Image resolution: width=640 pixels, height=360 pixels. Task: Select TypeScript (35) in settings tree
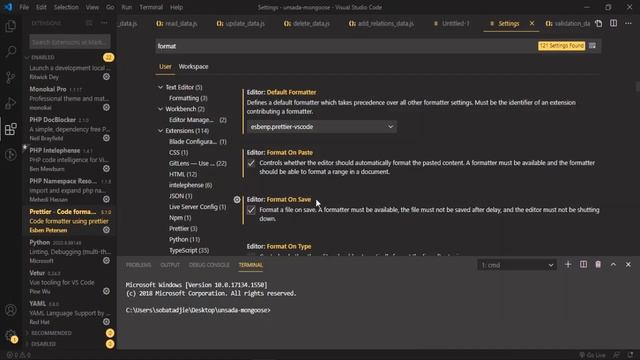pyautogui.click(x=189, y=250)
